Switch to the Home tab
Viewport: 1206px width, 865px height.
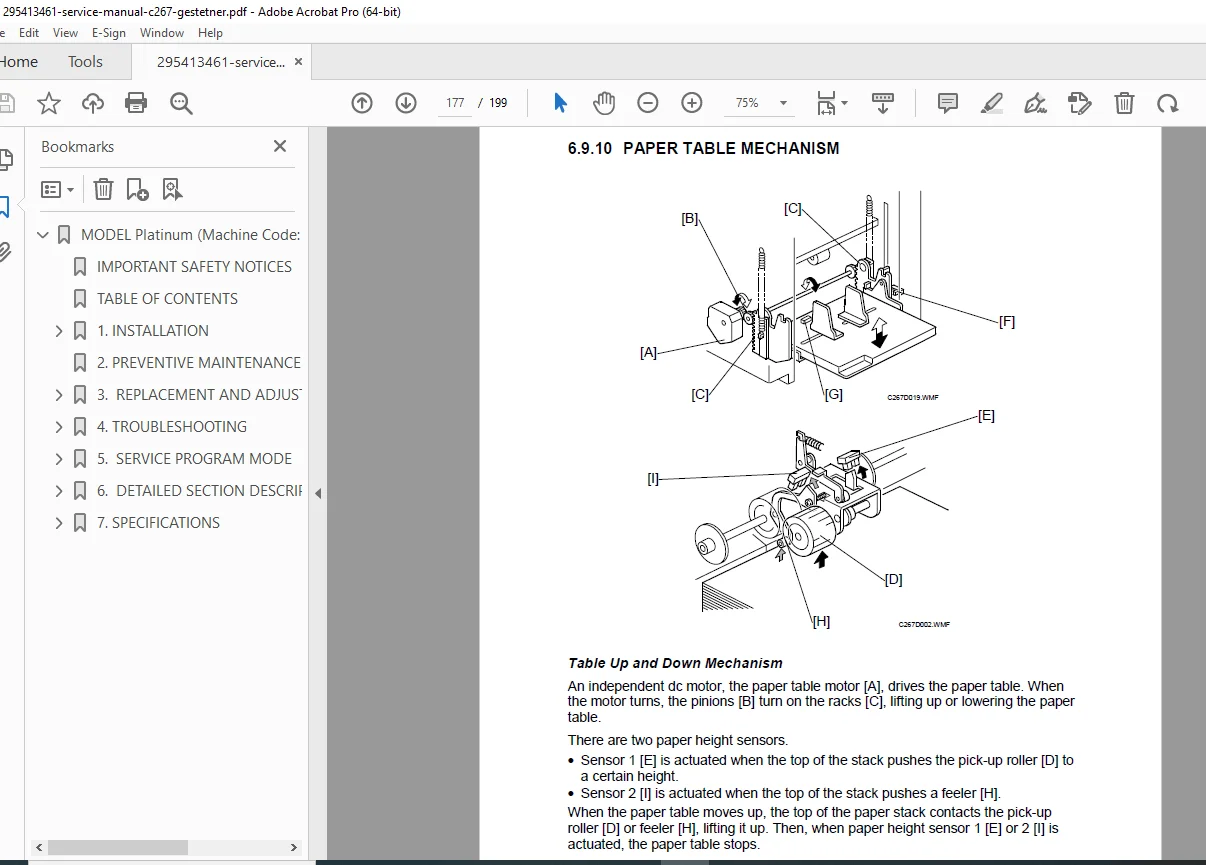pos(18,62)
